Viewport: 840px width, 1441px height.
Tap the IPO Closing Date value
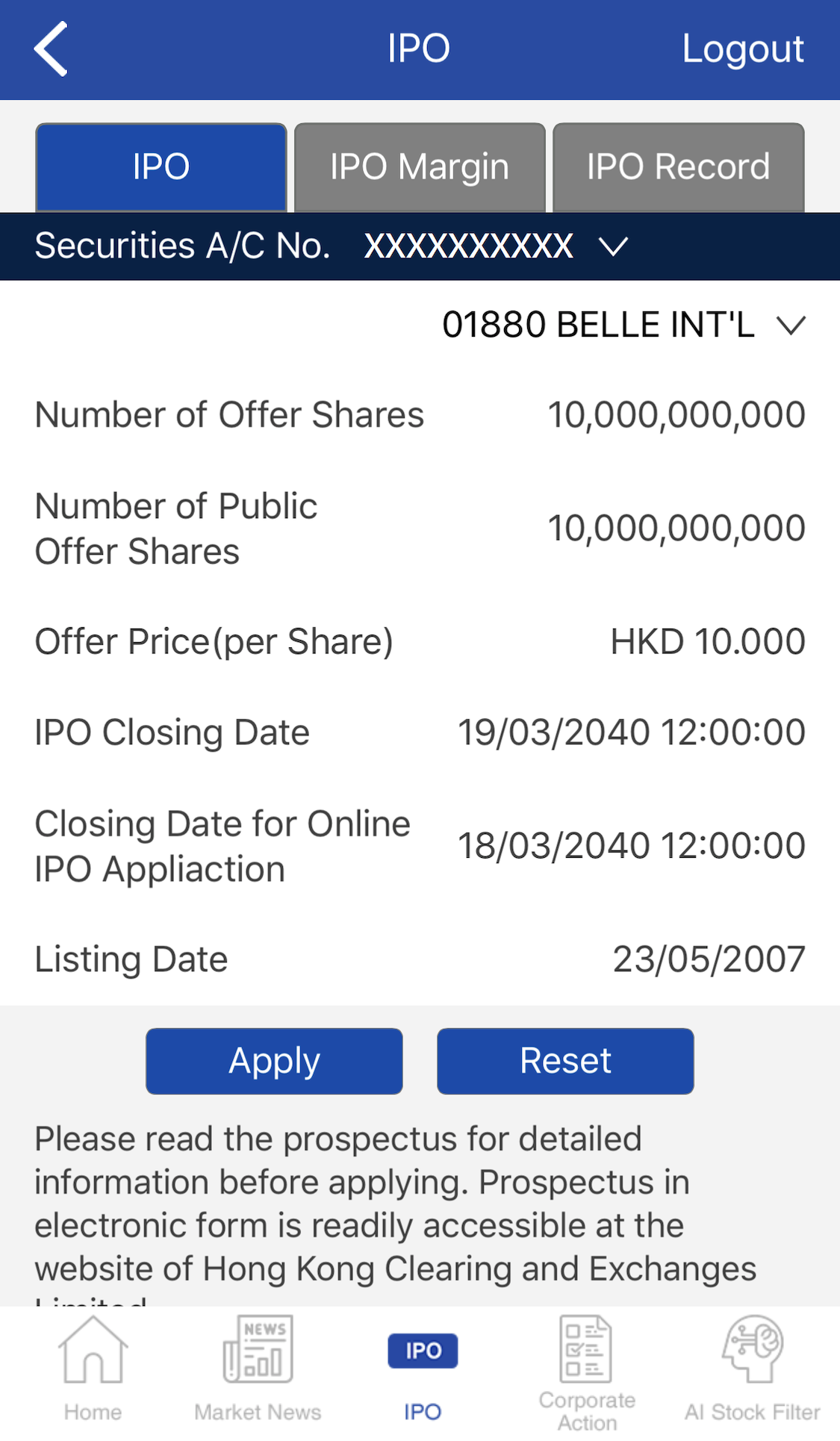(632, 732)
